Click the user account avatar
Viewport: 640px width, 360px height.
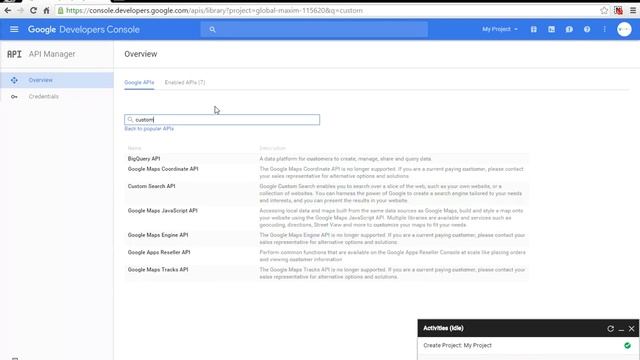[624, 29]
